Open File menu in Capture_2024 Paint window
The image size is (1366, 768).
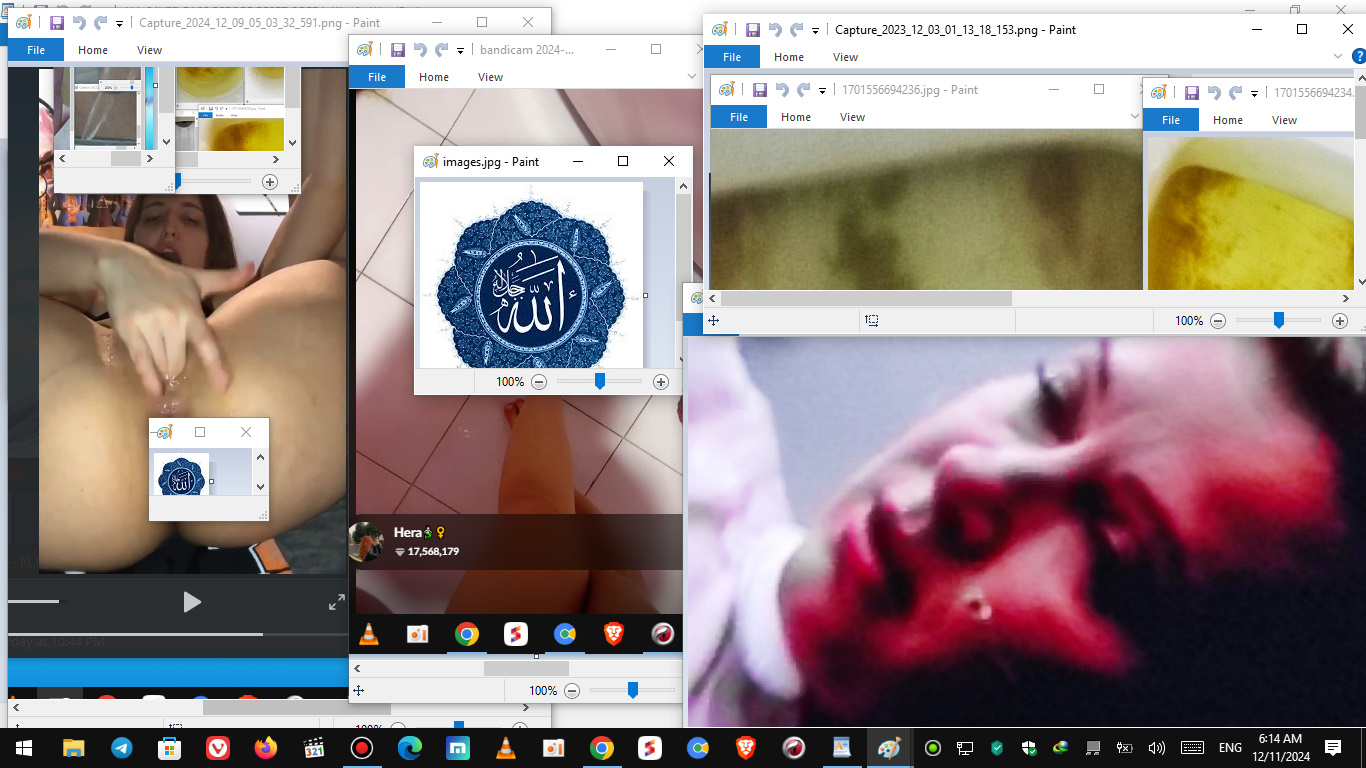pos(36,50)
